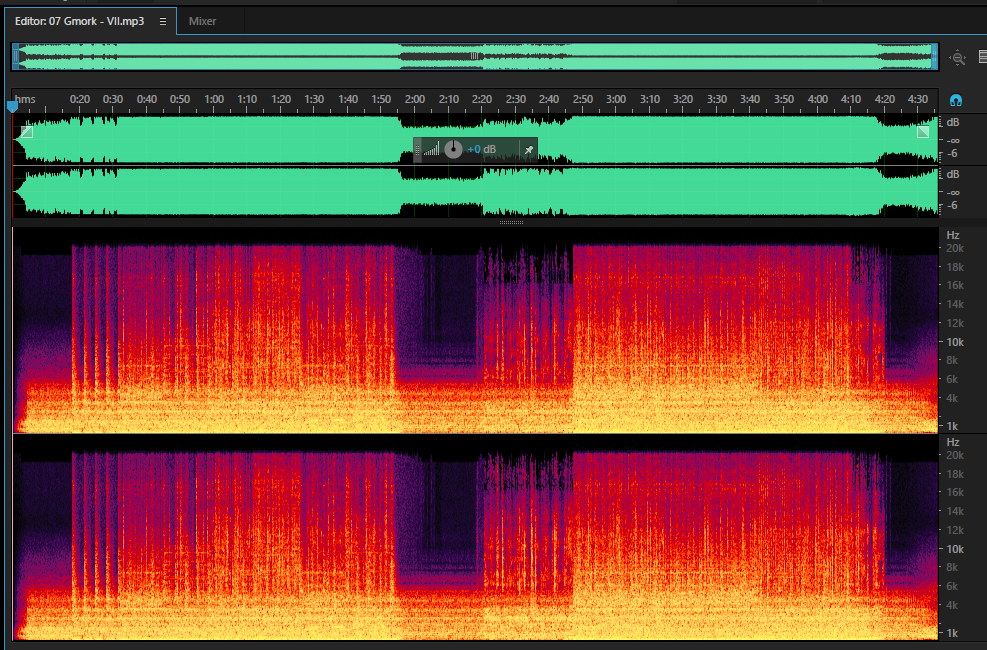Click the right channel dB scale label
Image resolution: width=987 pixels, height=650 pixels.
click(953, 174)
